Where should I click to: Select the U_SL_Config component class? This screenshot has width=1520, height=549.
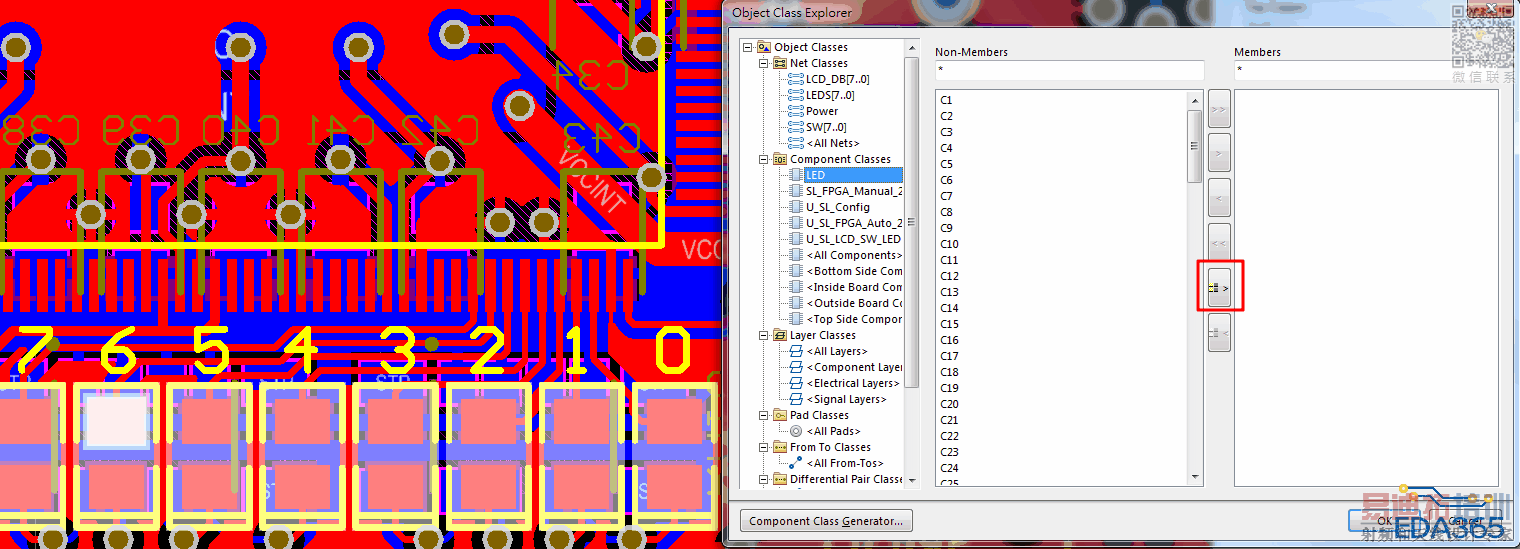tap(838, 207)
